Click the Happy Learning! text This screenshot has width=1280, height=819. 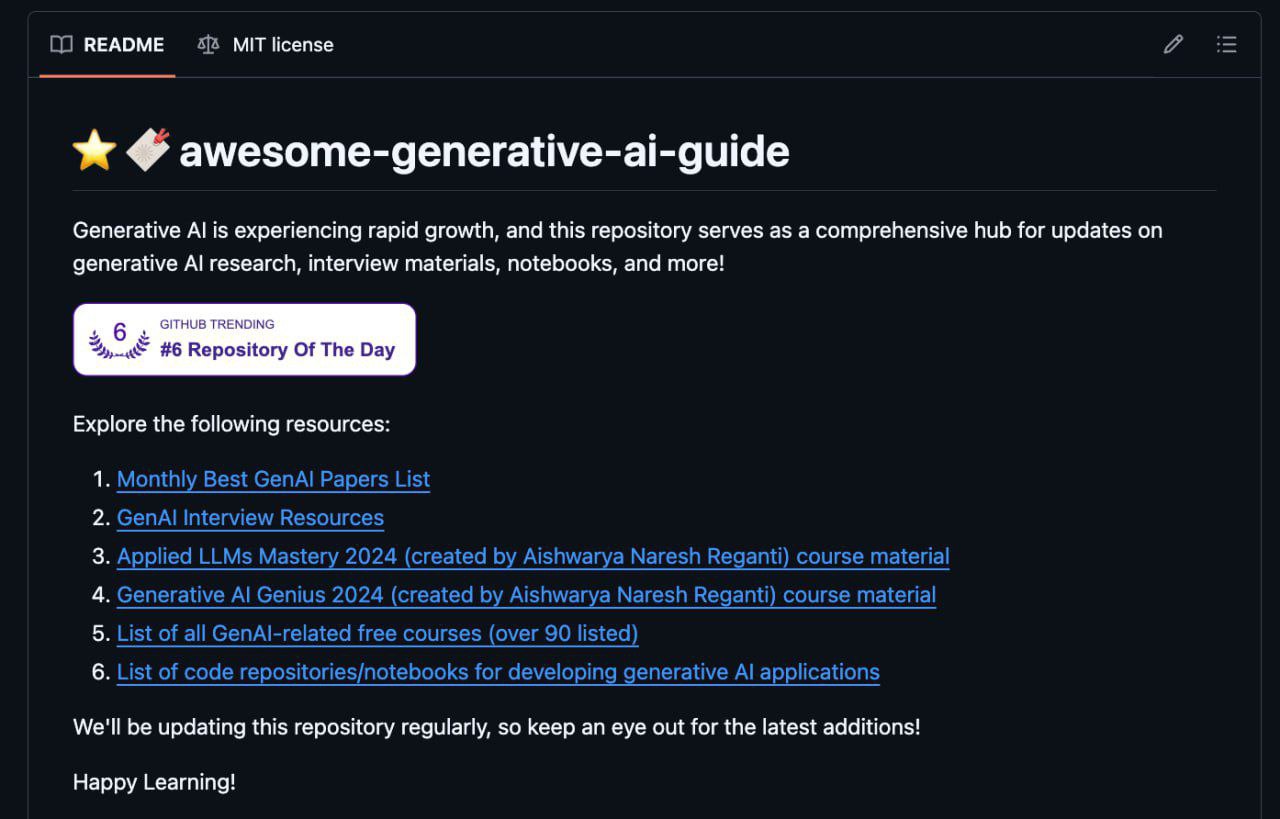[x=154, y=782]
